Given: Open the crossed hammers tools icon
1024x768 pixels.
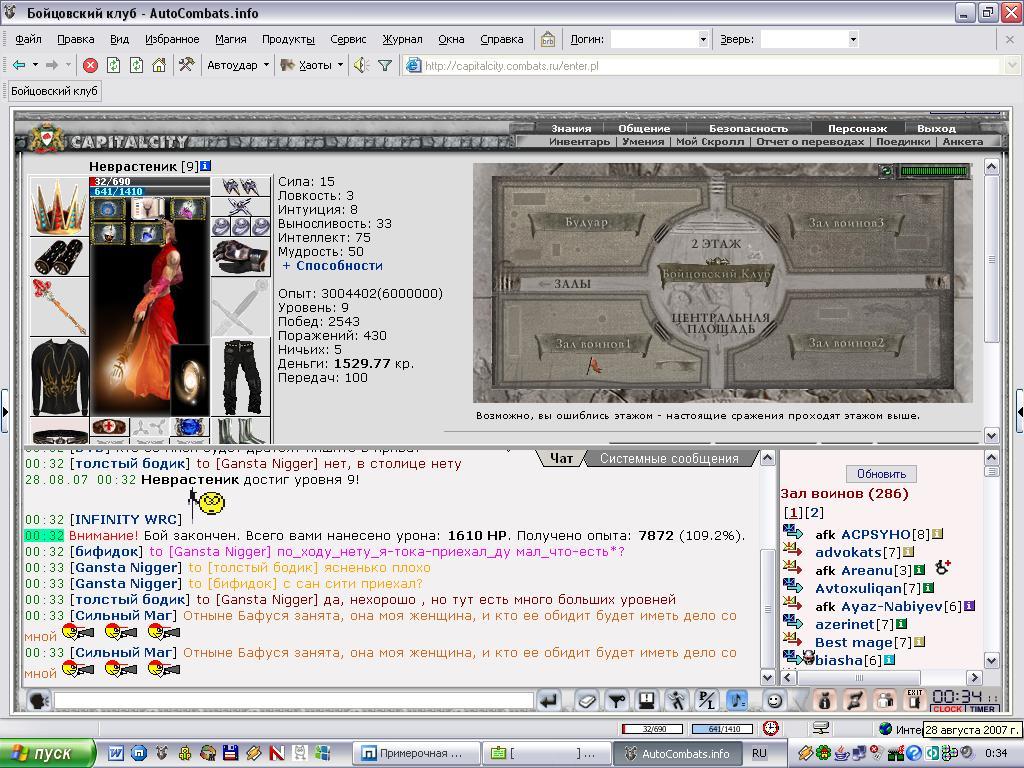Looking at the screenshot, I should pos(187,65).
